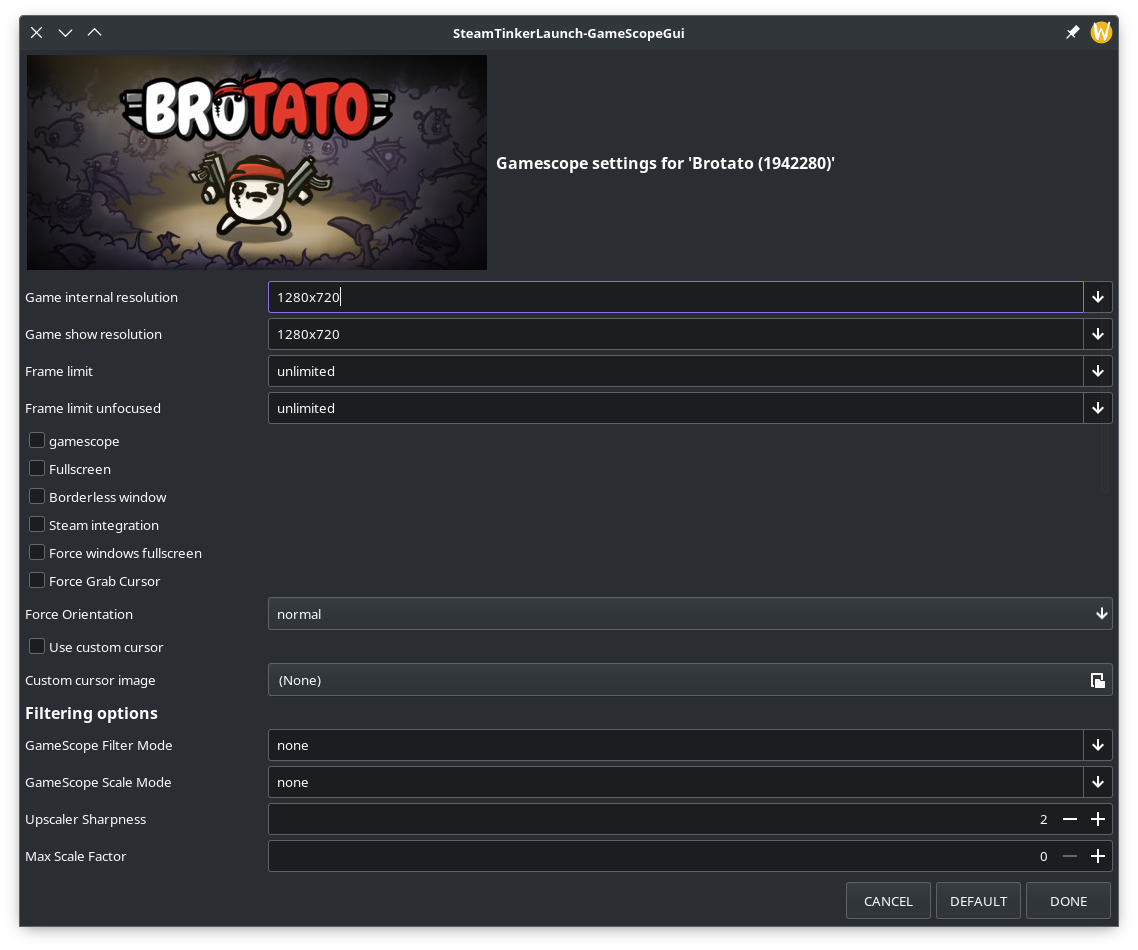
Task: Click the Upscaler Sharpness label
Action: (x=86, y=819)
